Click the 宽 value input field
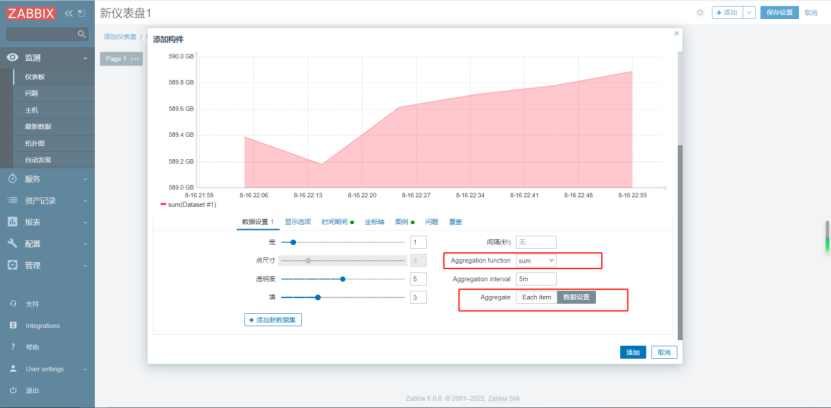This screenshot has width=831, height=408. point(418,242)
